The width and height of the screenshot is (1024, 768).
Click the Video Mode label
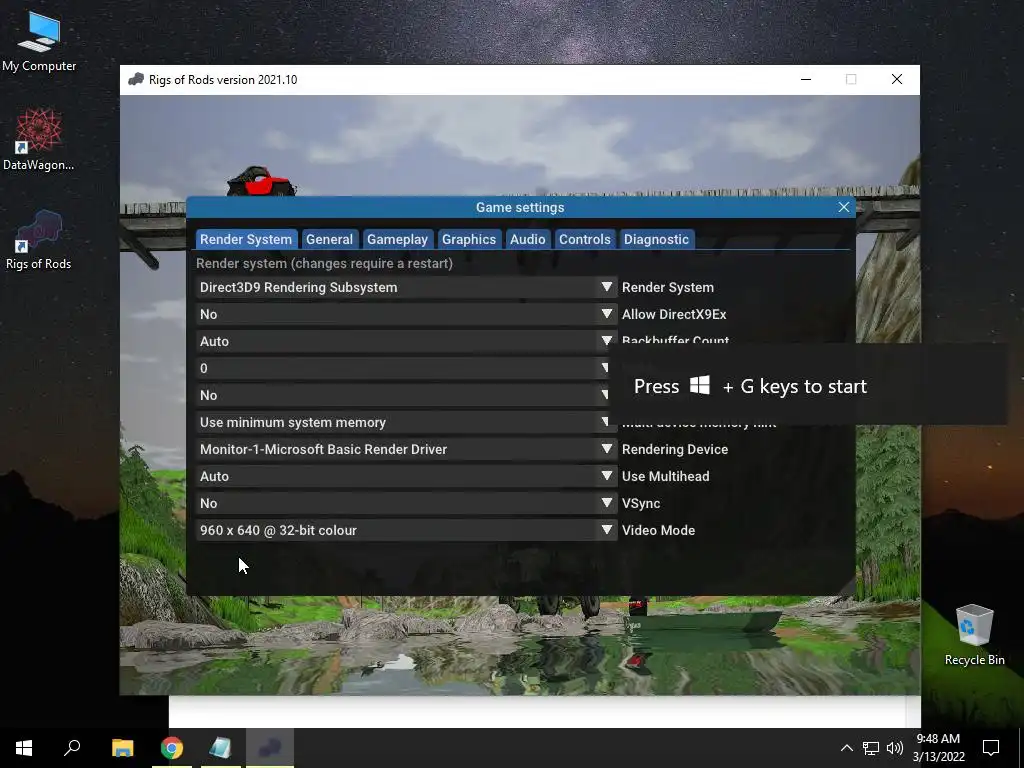click(658, 530)
